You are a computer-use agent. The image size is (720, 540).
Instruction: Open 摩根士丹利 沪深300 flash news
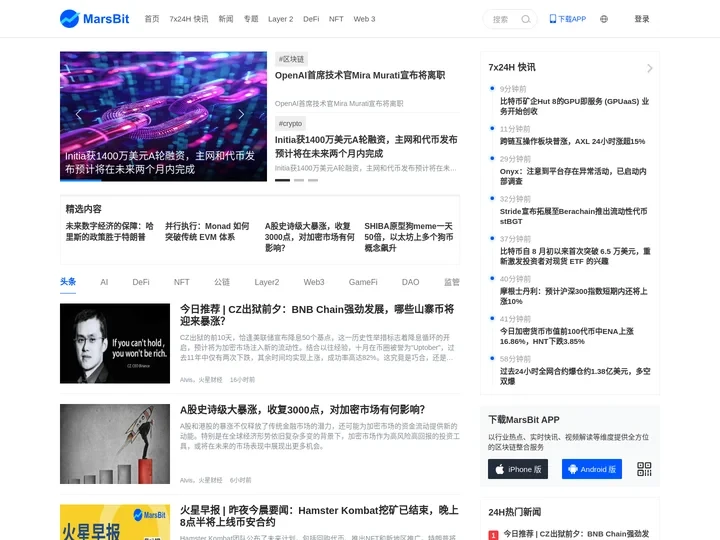[574, 296]
